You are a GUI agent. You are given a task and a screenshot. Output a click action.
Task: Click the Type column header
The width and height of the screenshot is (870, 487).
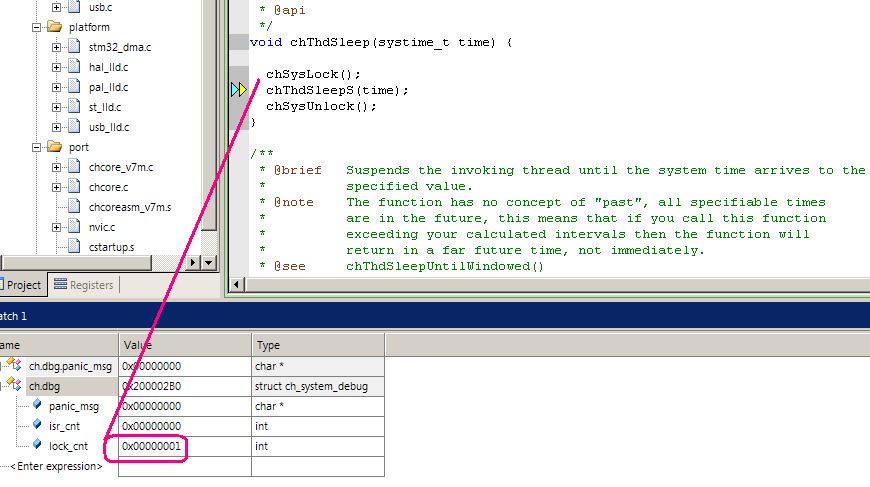click(x=318, y=345)
